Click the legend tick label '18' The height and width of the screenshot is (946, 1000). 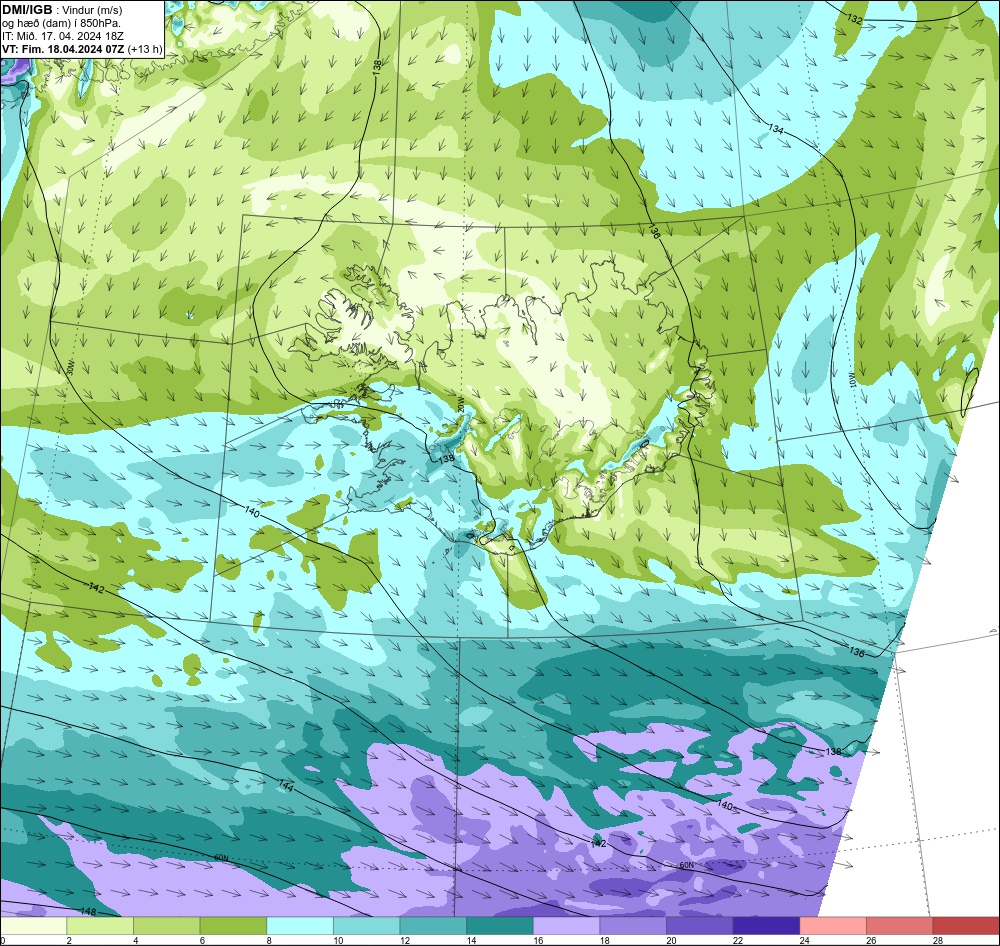point(605,940)
